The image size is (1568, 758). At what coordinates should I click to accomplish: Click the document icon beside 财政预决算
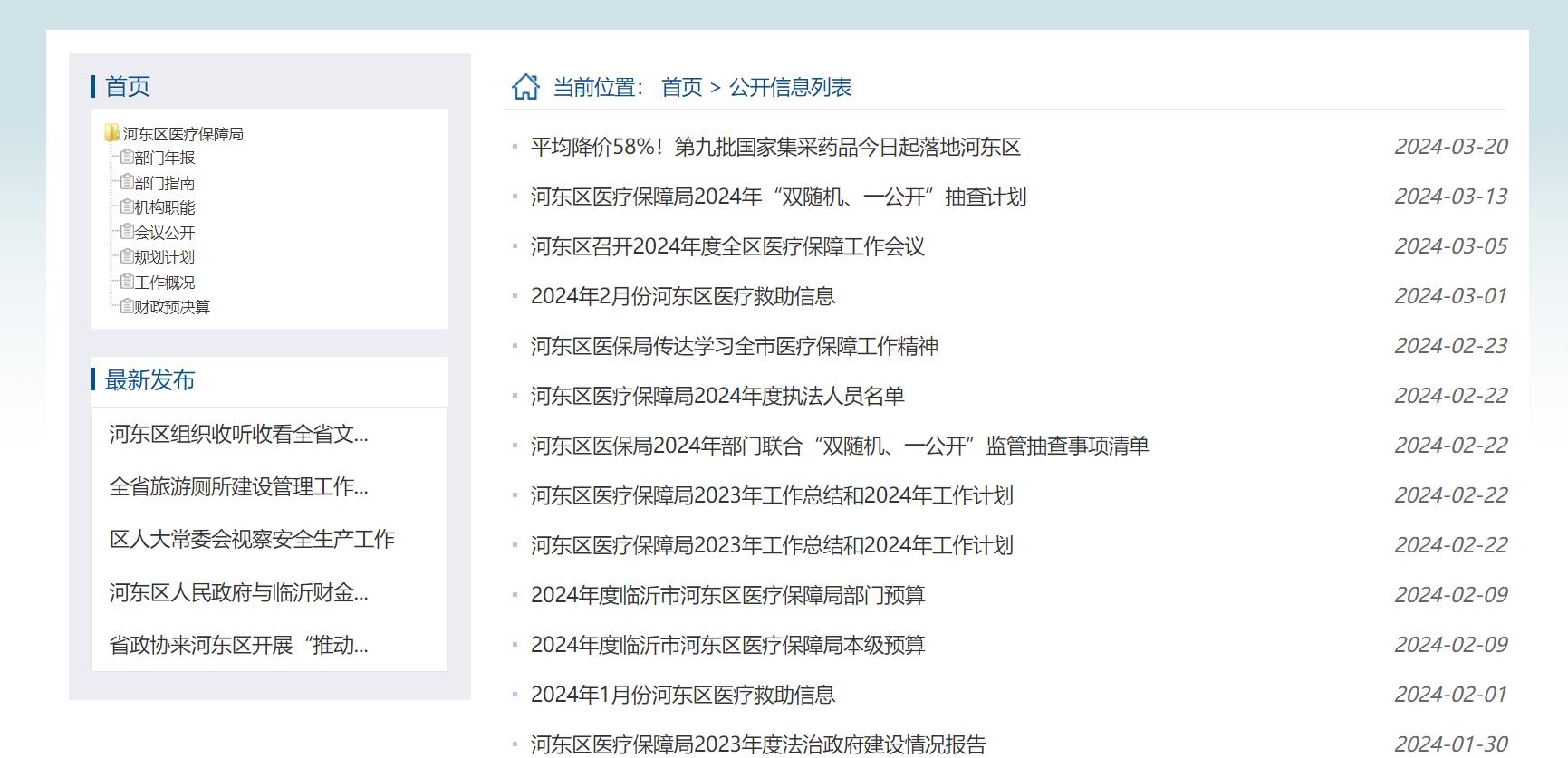tap(127, 306)
